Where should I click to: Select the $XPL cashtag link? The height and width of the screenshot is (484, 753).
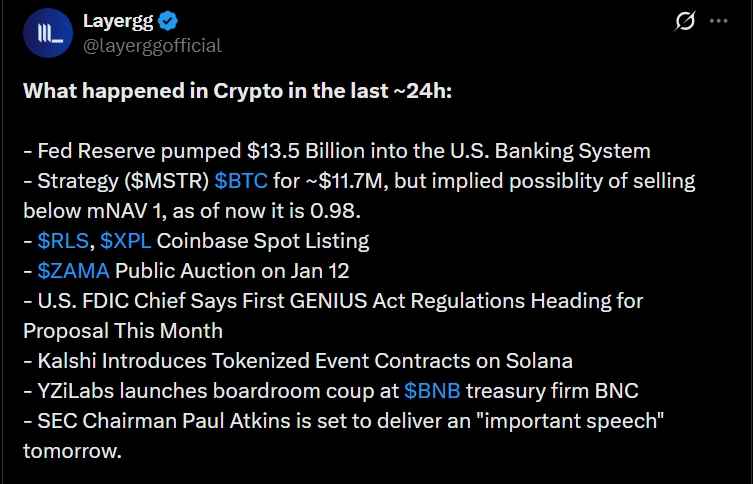124,241
